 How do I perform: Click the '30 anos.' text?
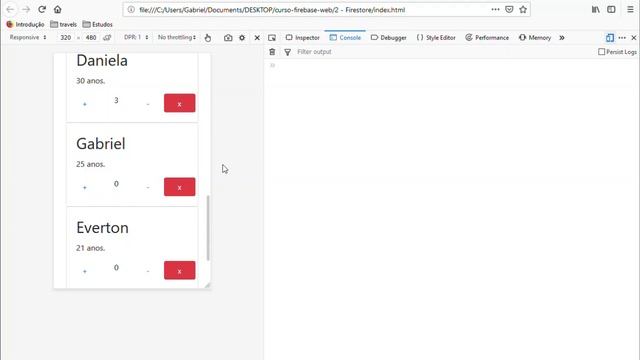pyautogui.click(x=91, y=81)
